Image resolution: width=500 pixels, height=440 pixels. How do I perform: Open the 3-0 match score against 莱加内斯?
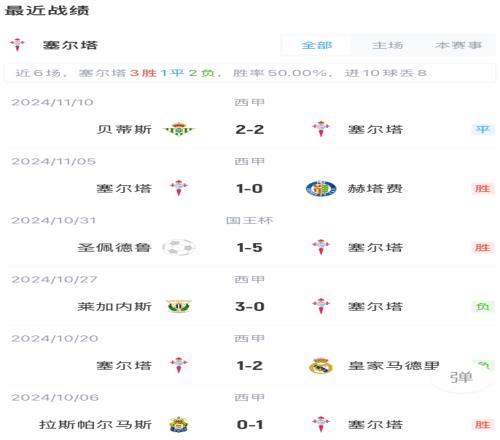click(250, 307)
